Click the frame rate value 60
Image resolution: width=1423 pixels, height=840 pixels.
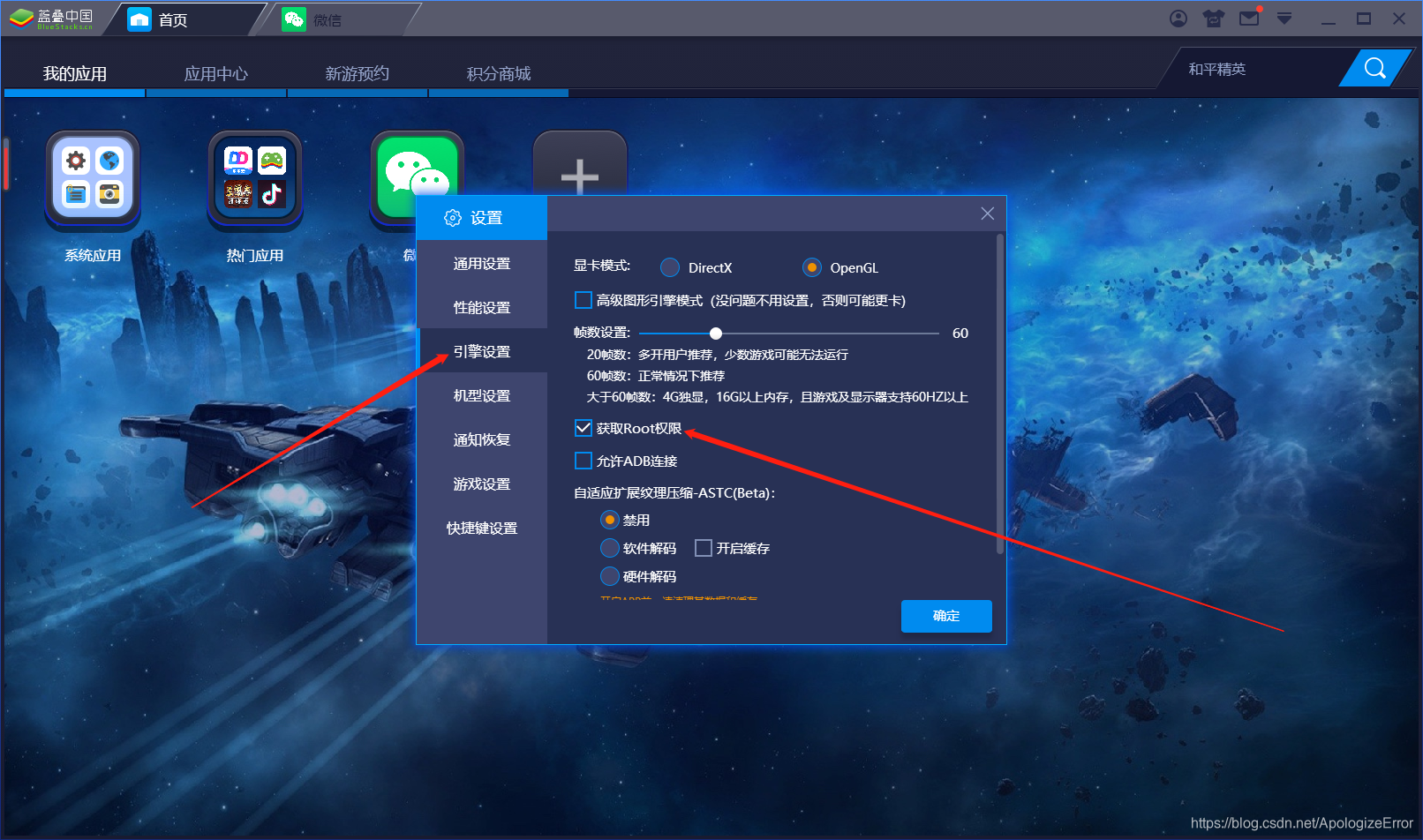tap(960, 334)
